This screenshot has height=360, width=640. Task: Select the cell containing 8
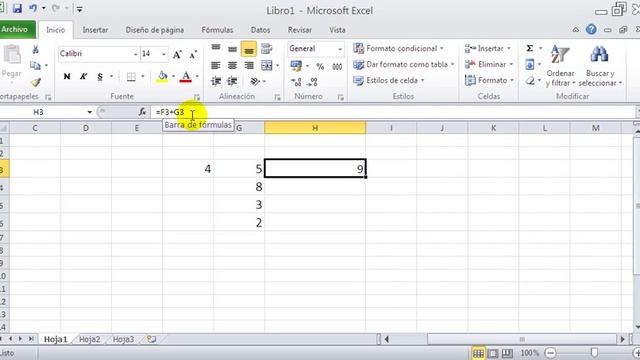239,187
